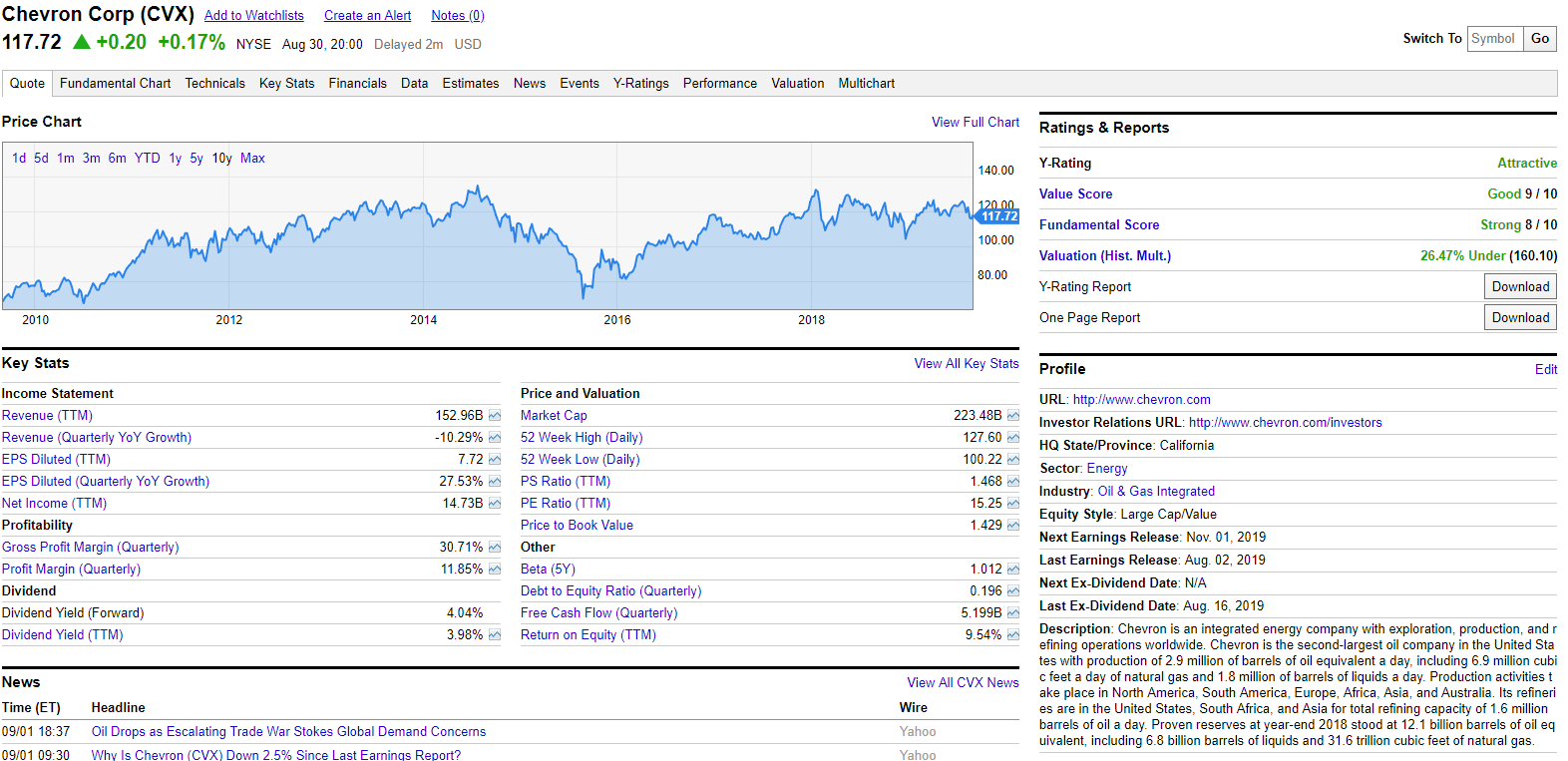Click Create an Alert link
1568x761 pixels.
coord(368,16)
